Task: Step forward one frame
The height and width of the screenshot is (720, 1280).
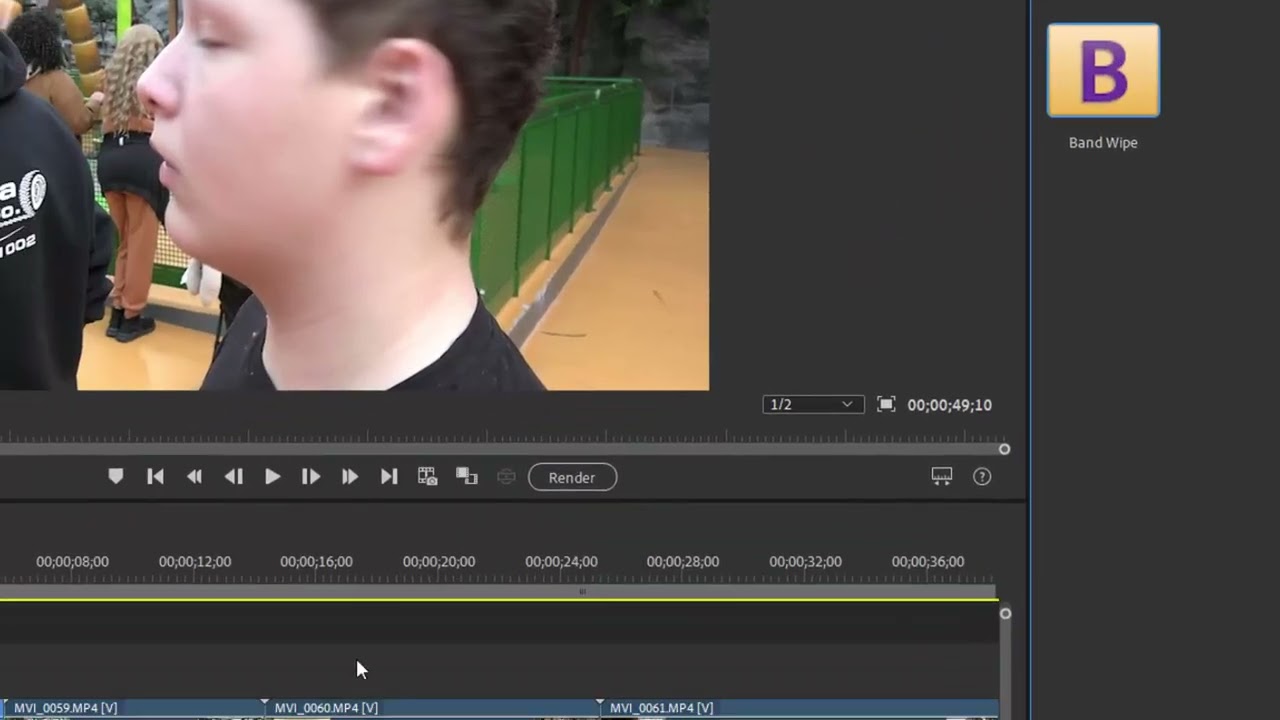Action: click(x=311, y=477)
